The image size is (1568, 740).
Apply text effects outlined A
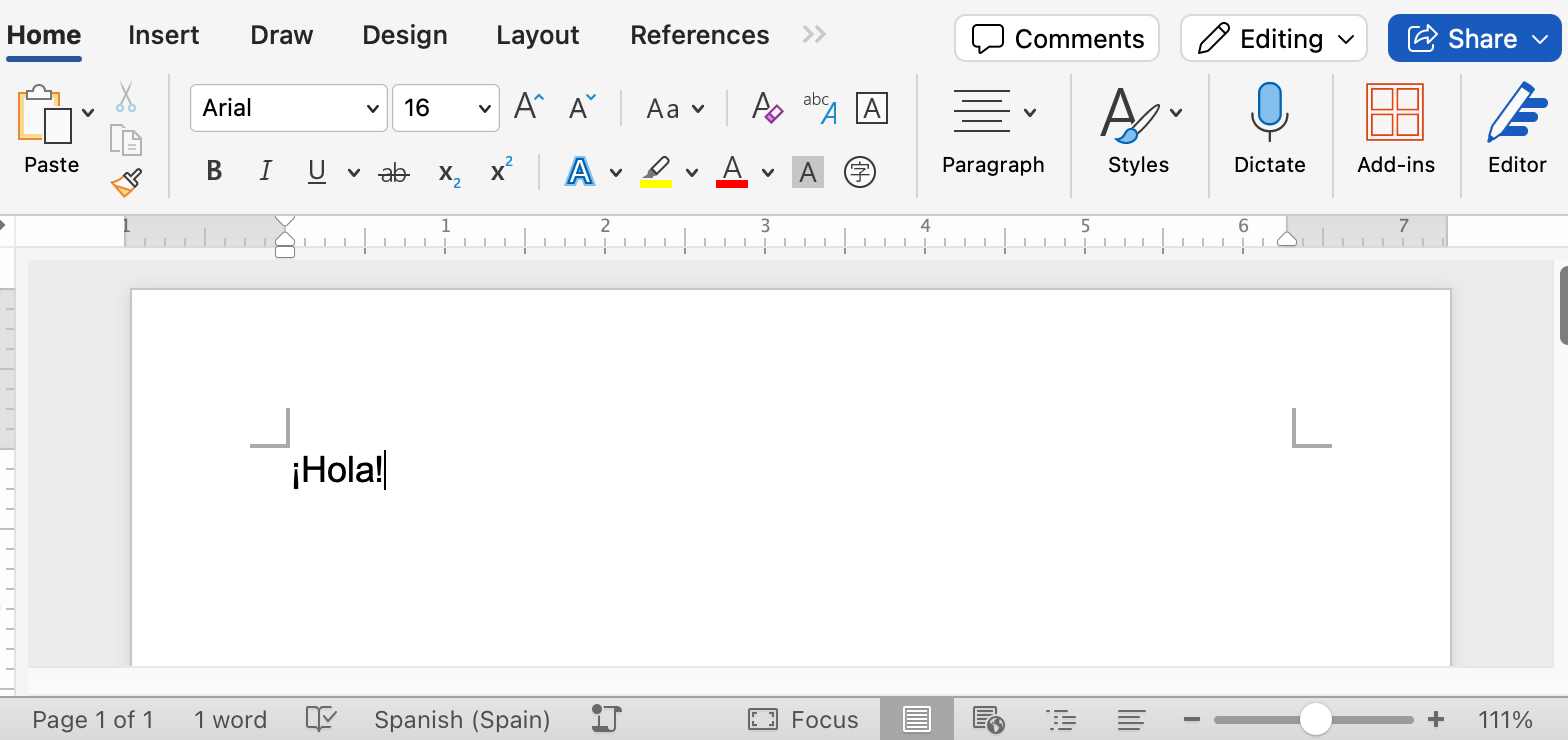pyautogui.click(x=580, y=171)
